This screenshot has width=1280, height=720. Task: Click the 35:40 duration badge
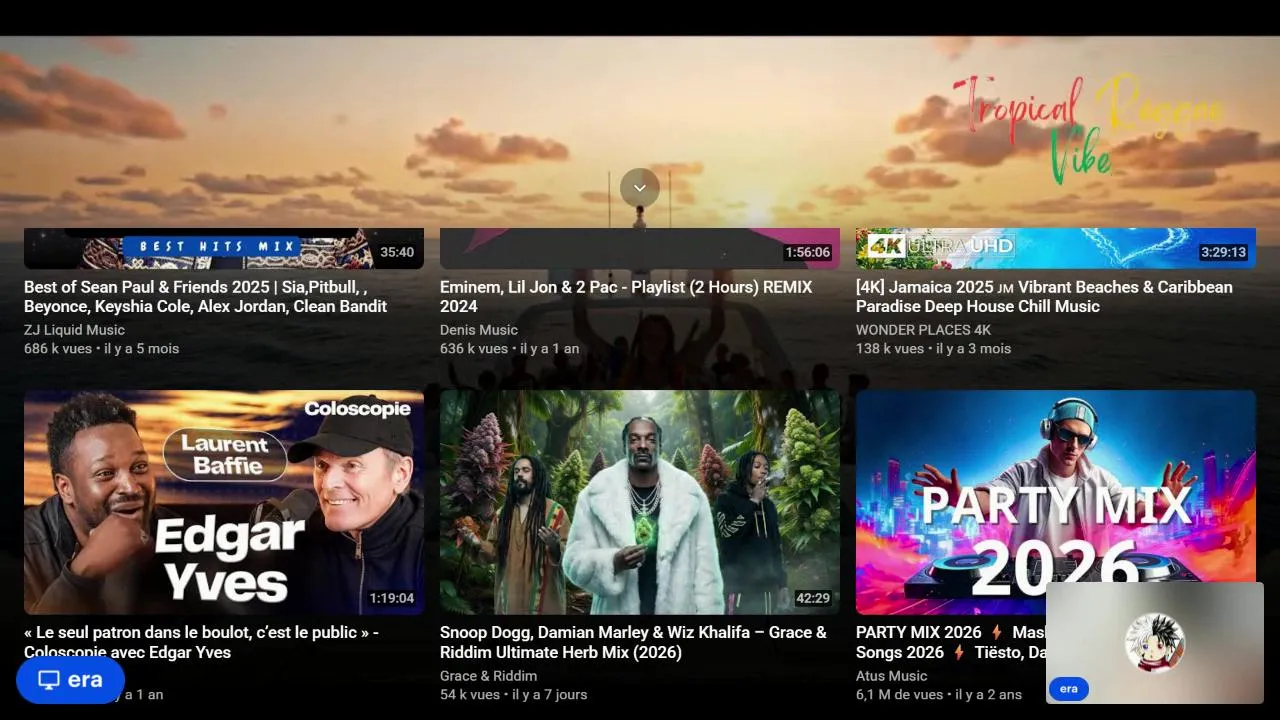[397, 252]
